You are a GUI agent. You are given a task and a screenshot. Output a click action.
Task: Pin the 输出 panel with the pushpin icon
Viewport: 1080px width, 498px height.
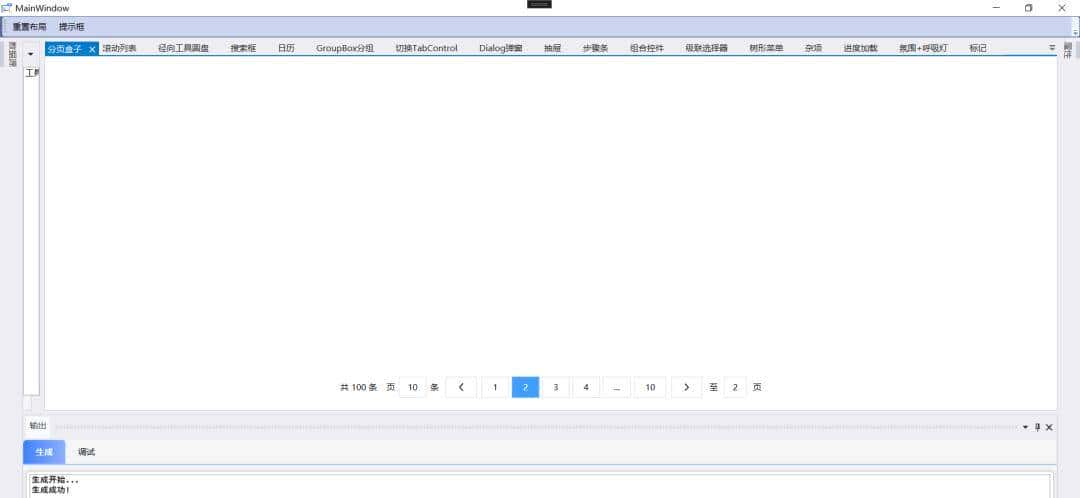click(1037, 427)
